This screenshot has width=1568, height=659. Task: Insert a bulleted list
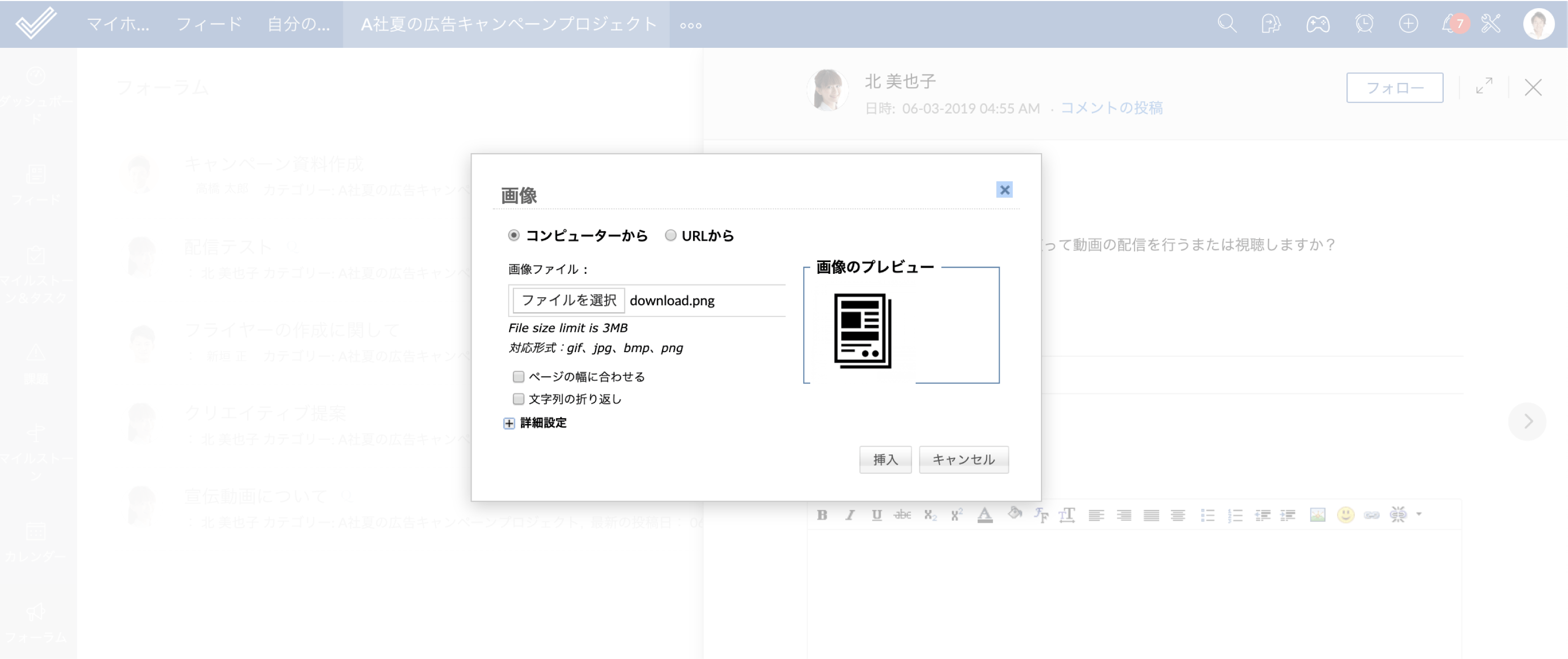pos(1207,515)
